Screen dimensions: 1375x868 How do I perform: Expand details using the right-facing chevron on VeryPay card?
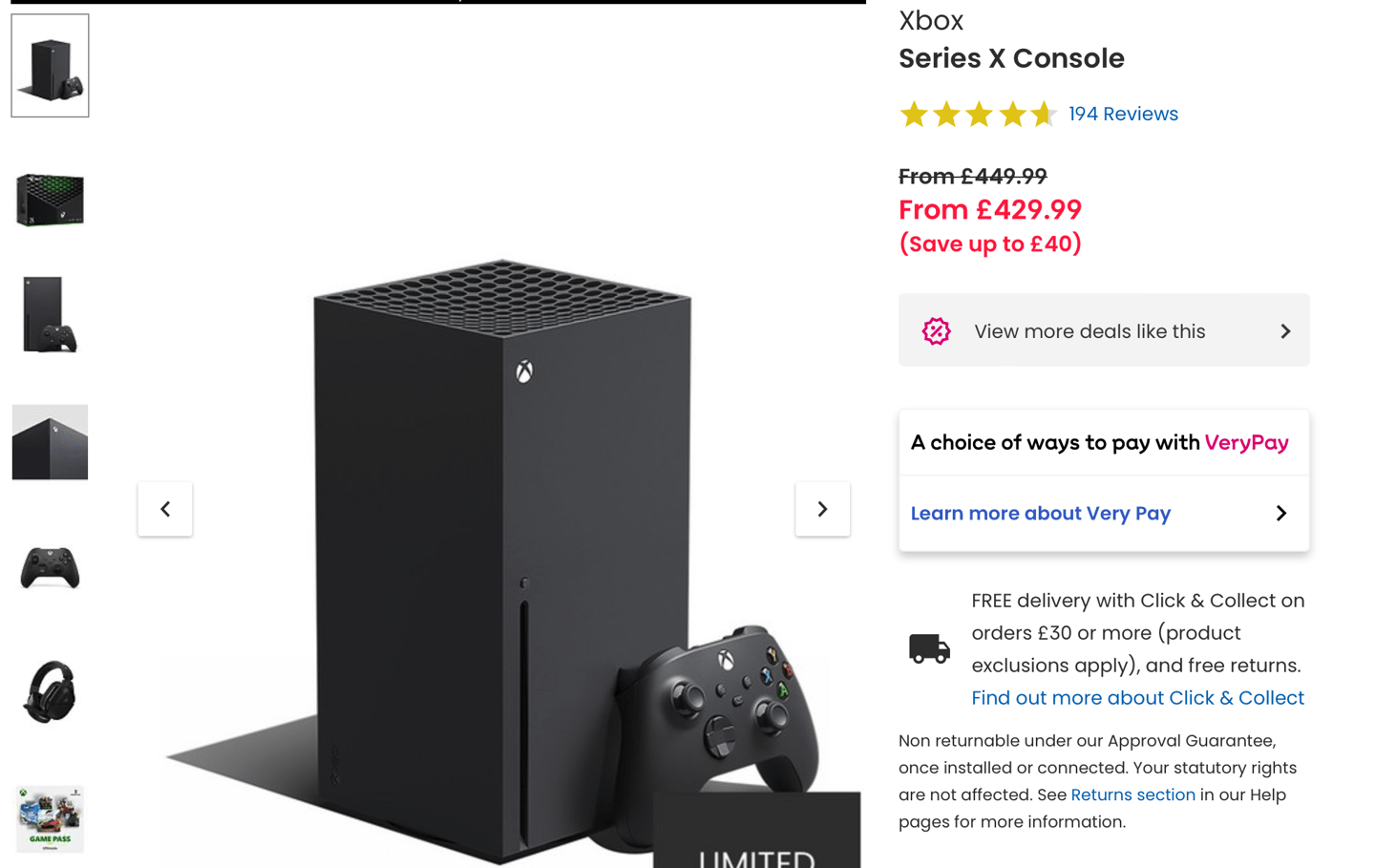pyautogui.click(x=1280, y=513)
